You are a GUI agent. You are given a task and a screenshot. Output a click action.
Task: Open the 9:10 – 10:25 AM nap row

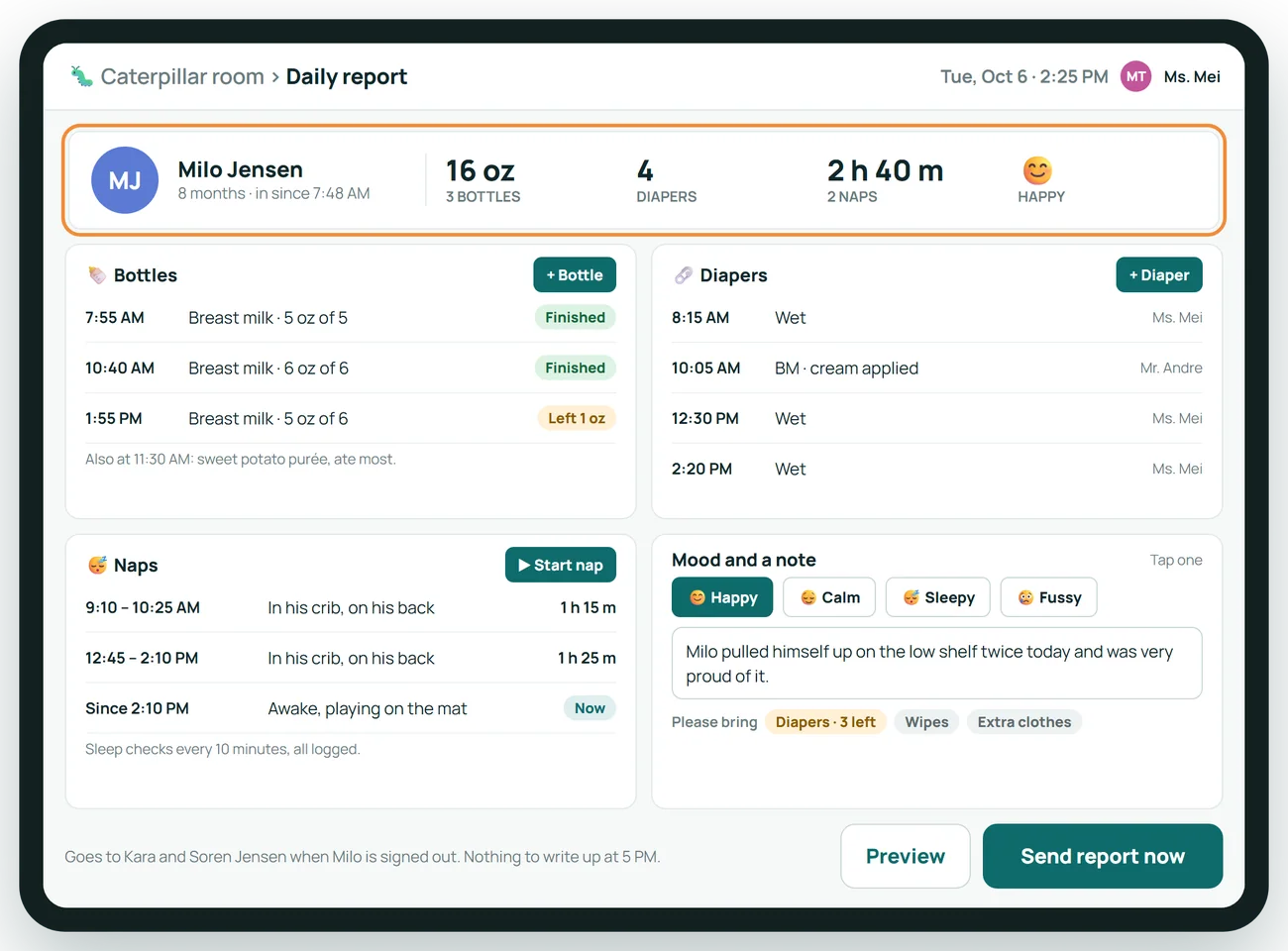[x=351, y=608]
